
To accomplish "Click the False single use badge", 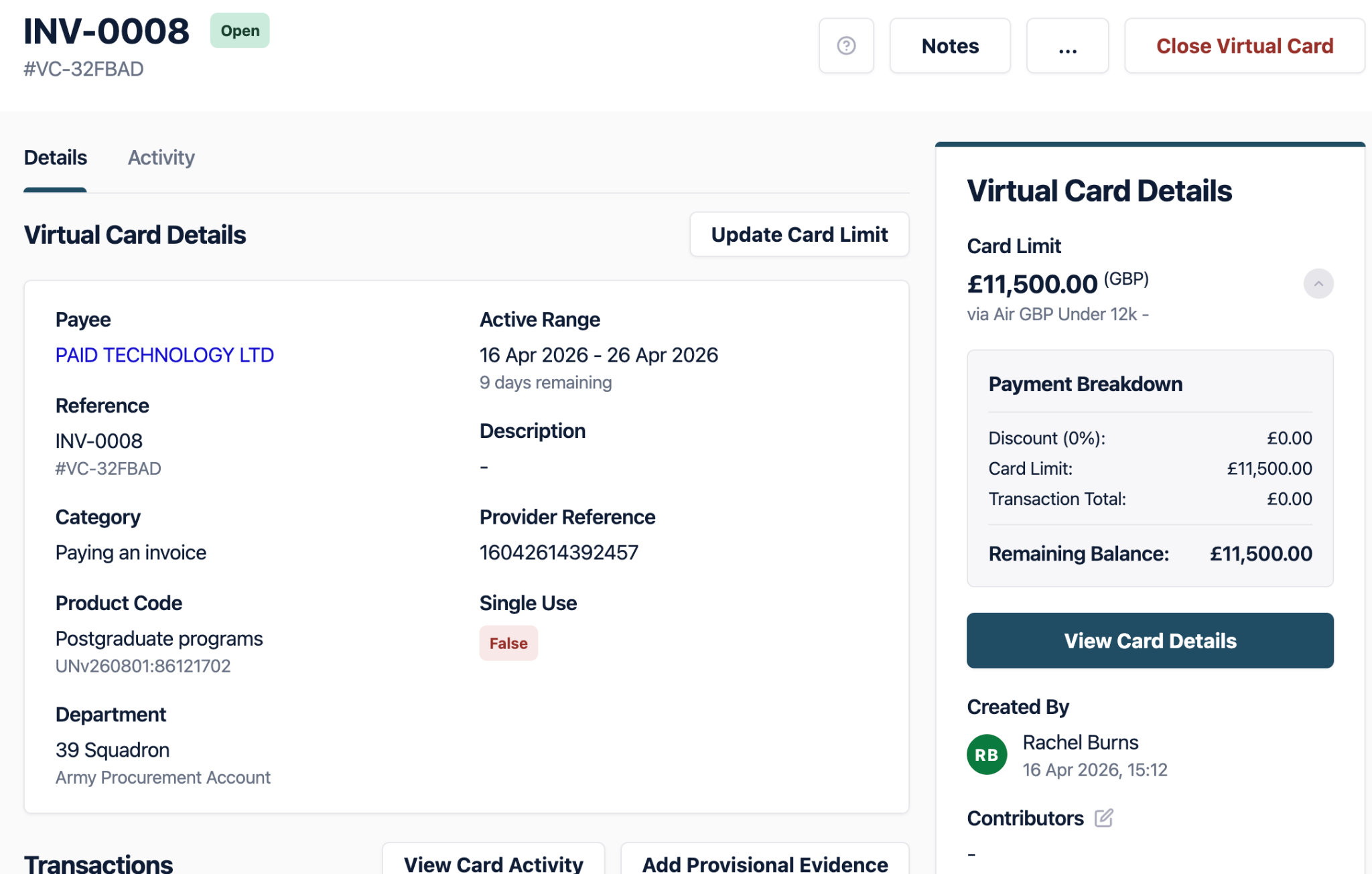I will (508, 643).
